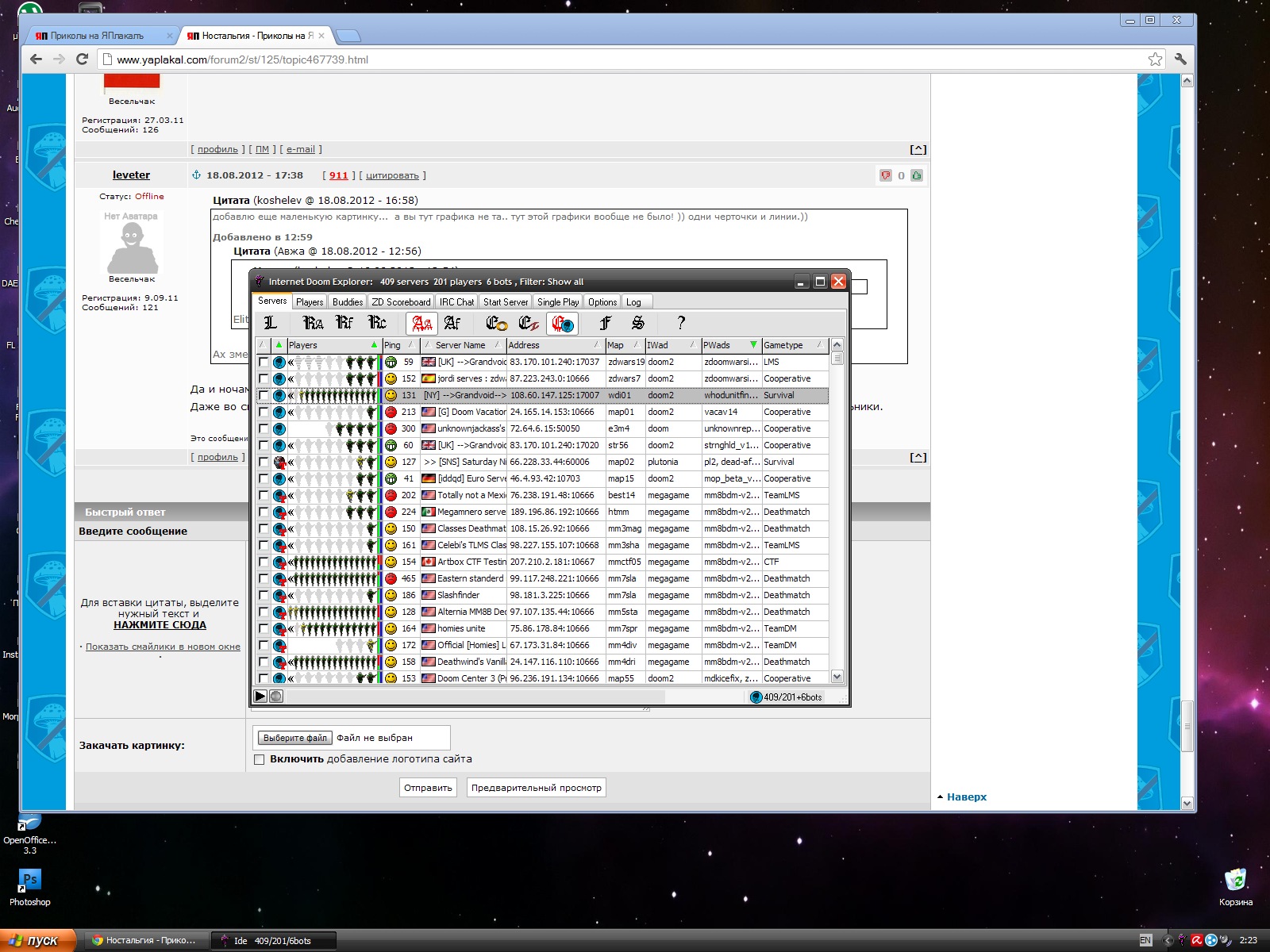The width and height of the screenshot is (1270, 952).
Task: Click the gothic 'S' toolbar icon
Action: pos(637,323)
